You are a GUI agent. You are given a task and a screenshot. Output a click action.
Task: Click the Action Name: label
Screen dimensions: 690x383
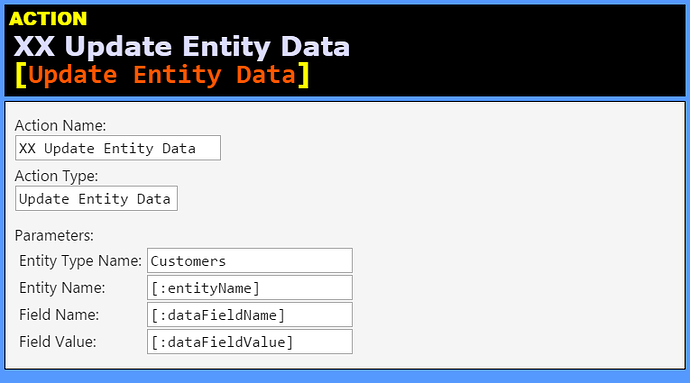60,125
